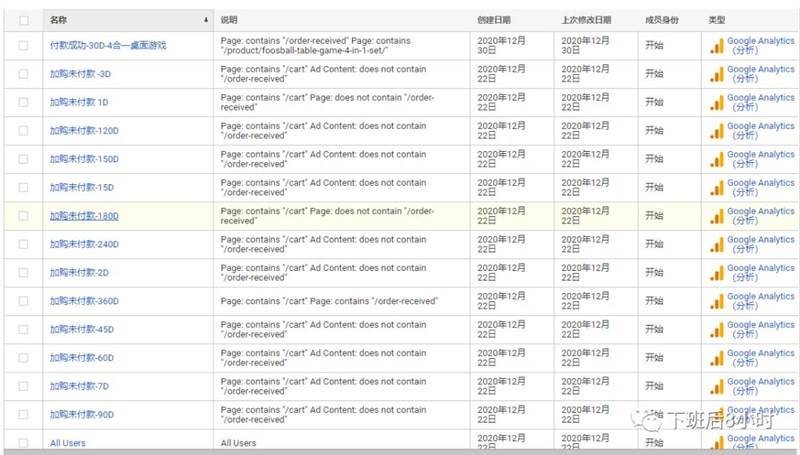Click Analytics icon in 加购未付款-60D row
Viewport: 800px width, 455px height.
click(717, 358)
